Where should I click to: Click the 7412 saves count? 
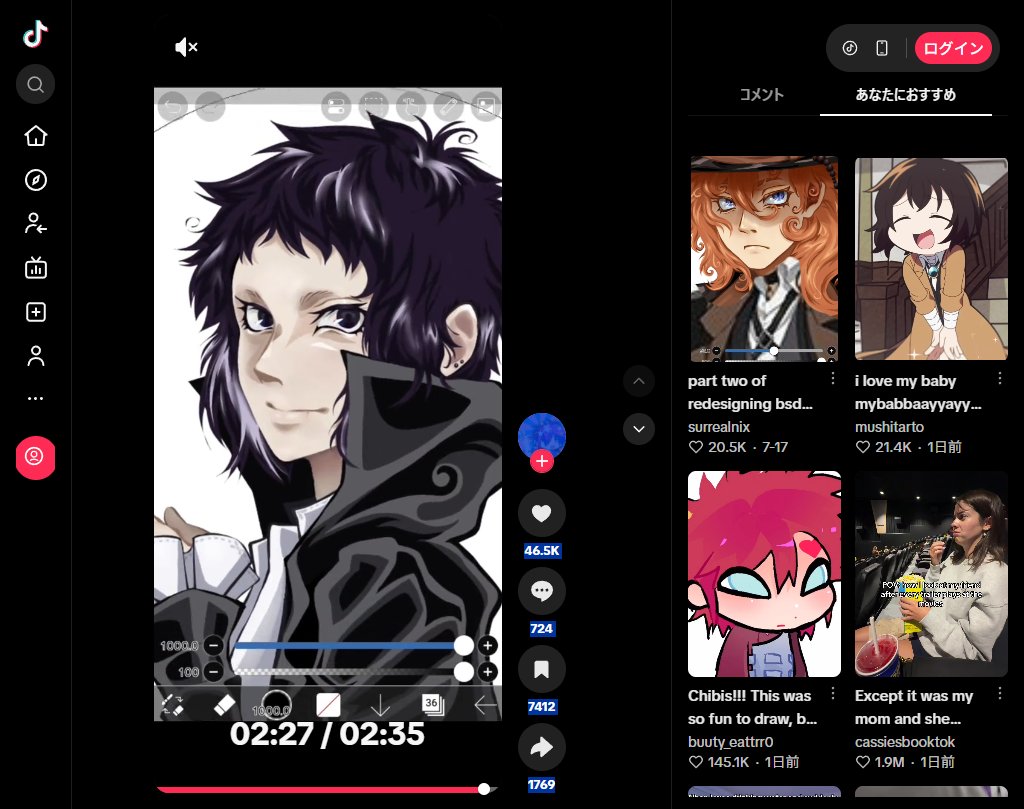pos(542,706)
